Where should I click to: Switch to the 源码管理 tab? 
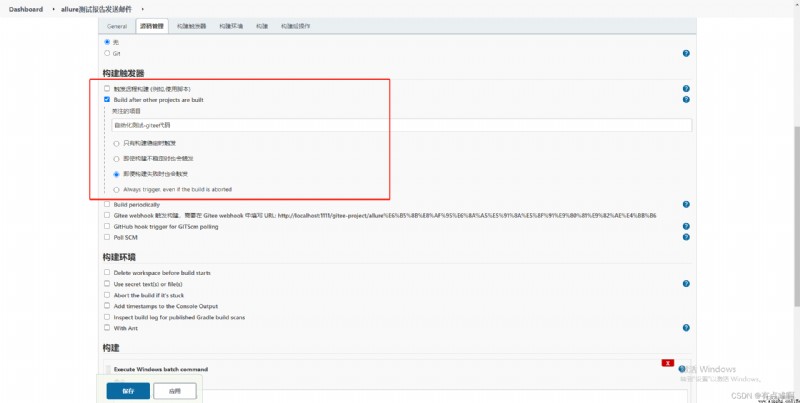click(x=152, y=26)
